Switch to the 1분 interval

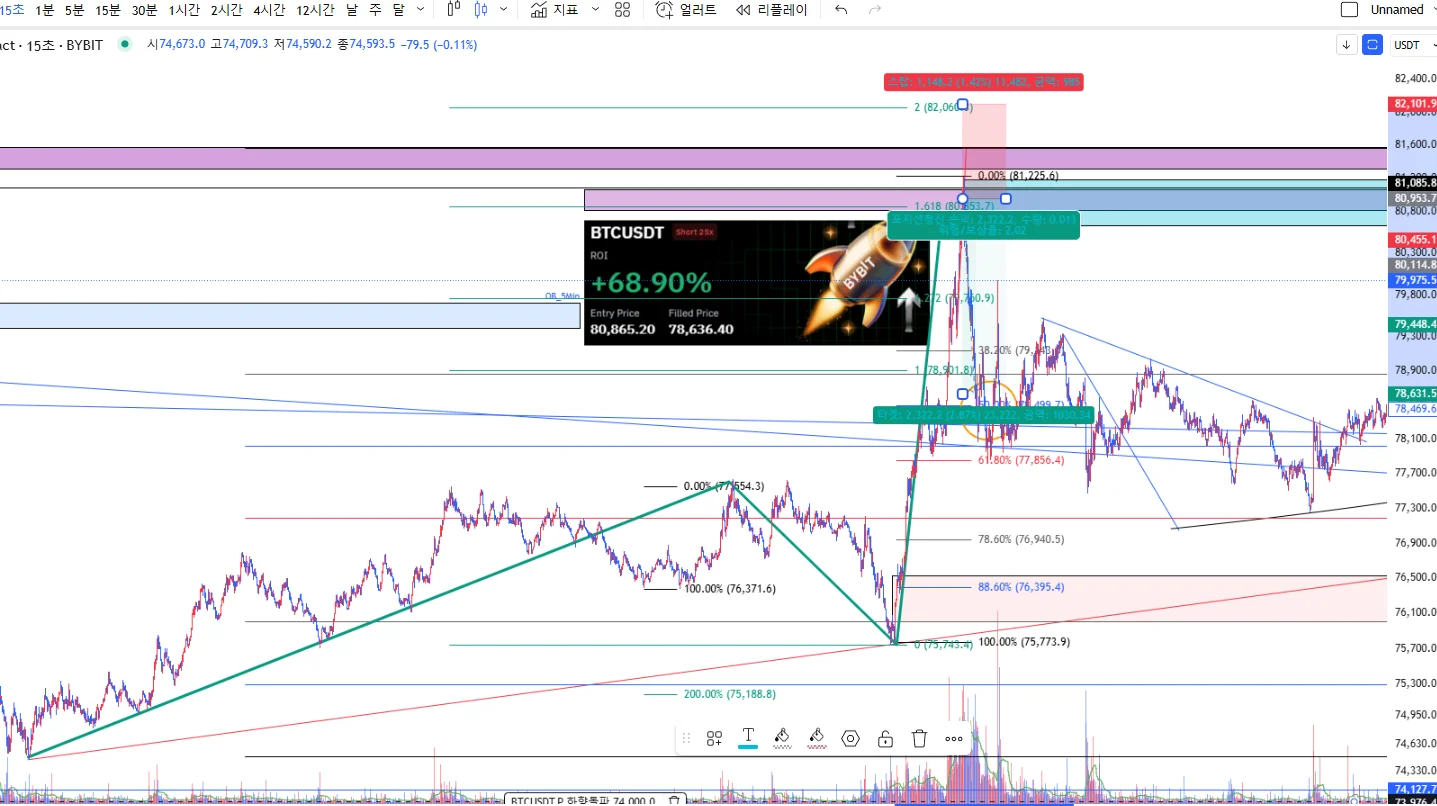(x=44, y=10)
